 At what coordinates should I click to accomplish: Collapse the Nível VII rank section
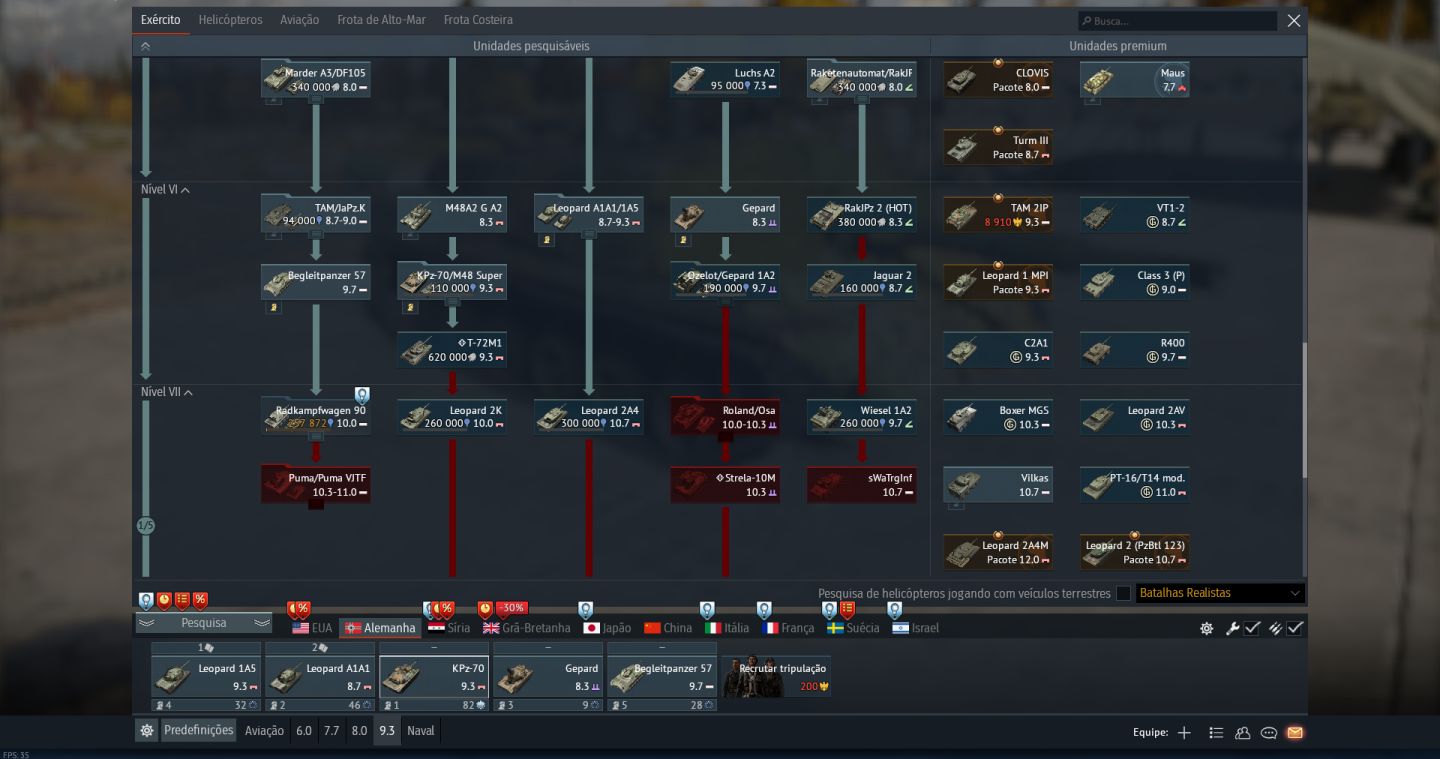(x=167, y=392)
